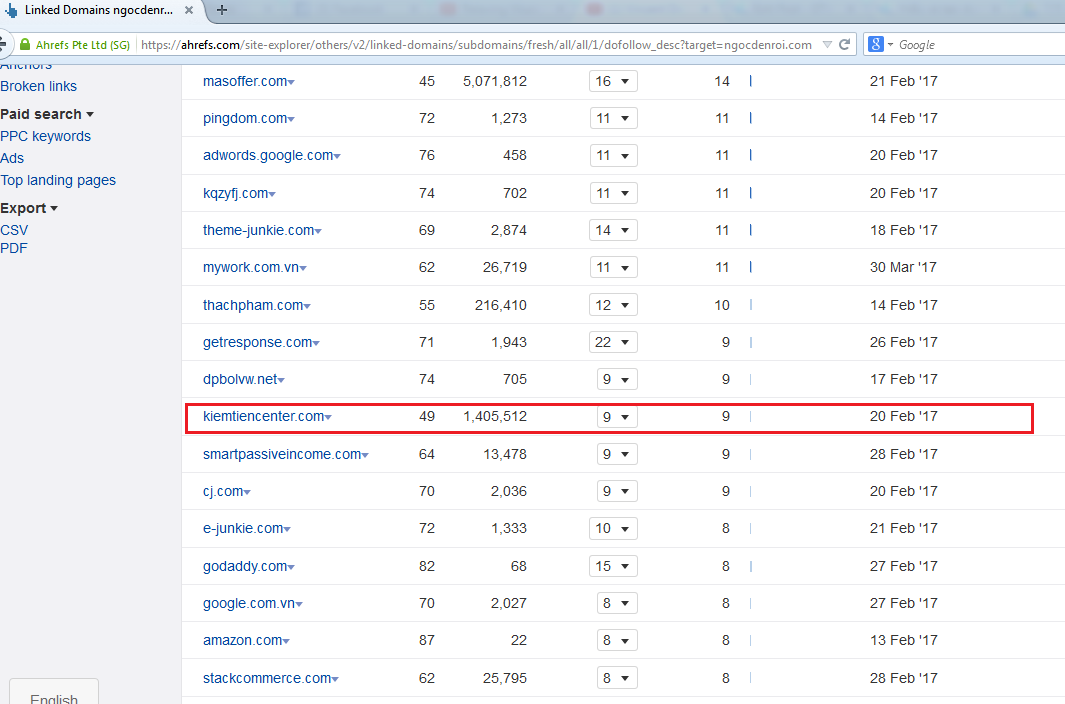
Task: Expand theme-junkie.com links dropdown showing 14
Action: pos(613,230)
